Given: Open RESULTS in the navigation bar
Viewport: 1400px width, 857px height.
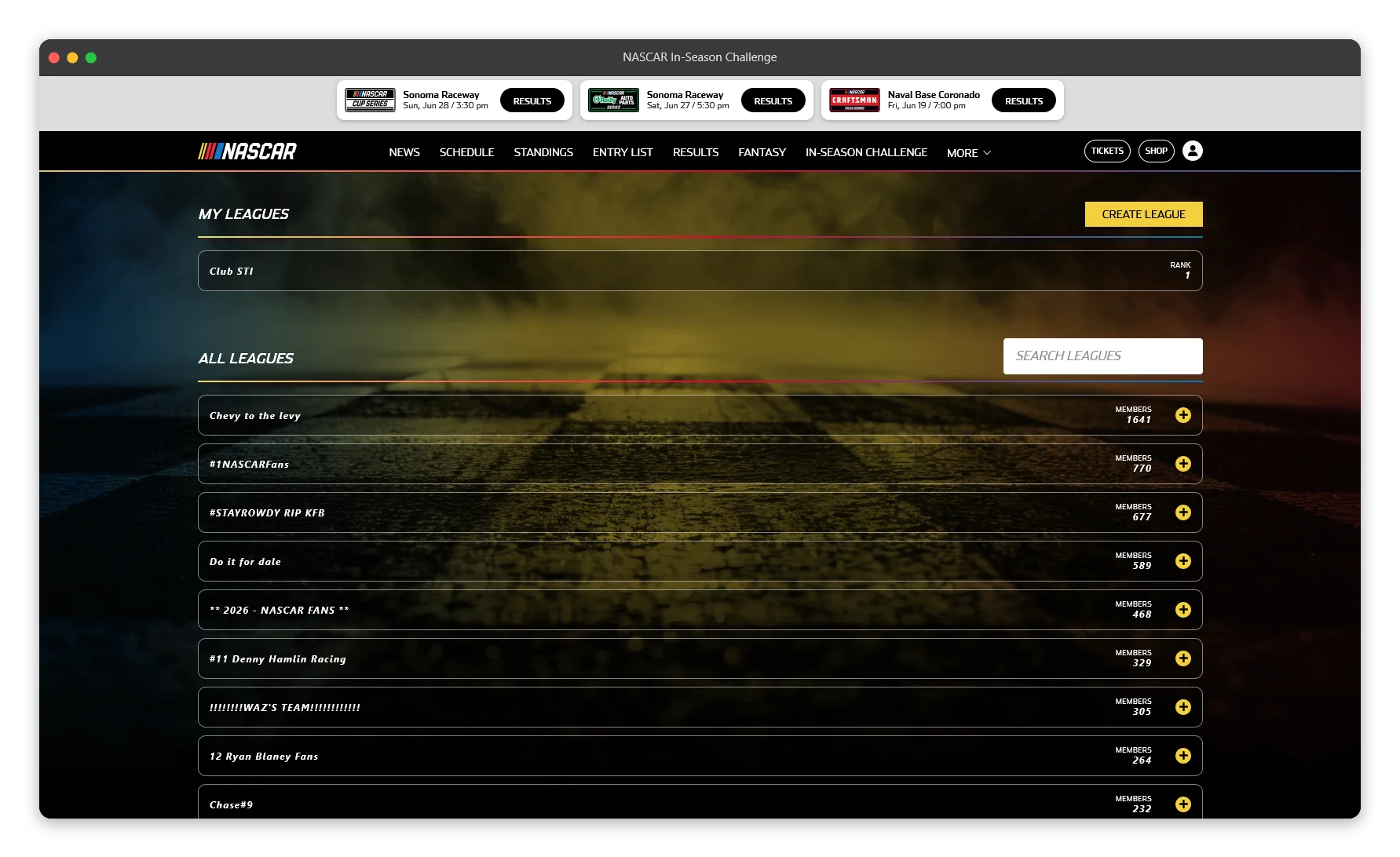Looking at the screenshot, I should tap(696, 152).
